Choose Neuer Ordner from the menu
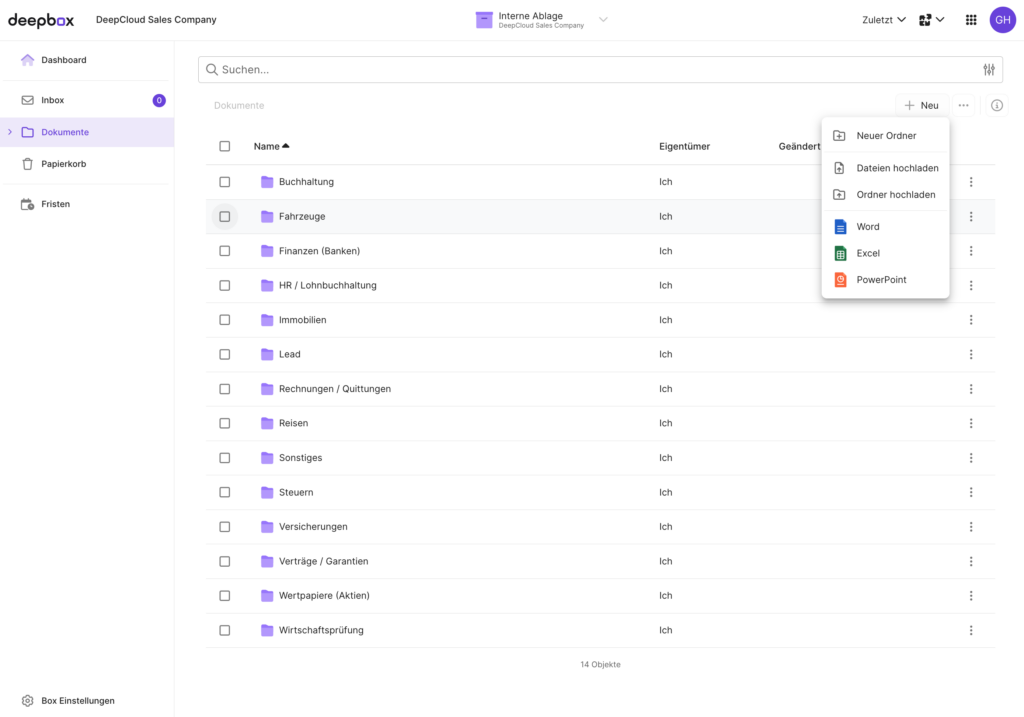1024x717 pixels. point(885,135)
